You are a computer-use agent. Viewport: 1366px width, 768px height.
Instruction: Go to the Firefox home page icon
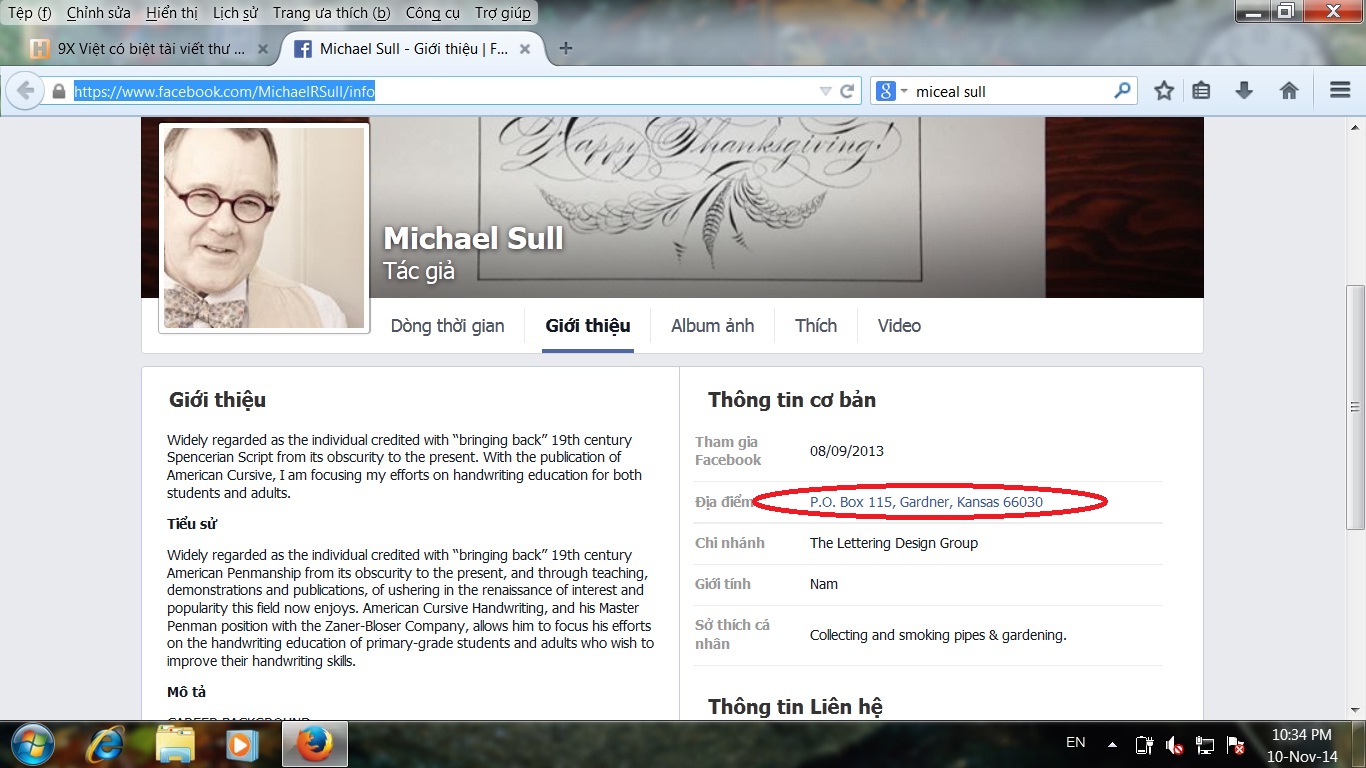pos(1289,91)
